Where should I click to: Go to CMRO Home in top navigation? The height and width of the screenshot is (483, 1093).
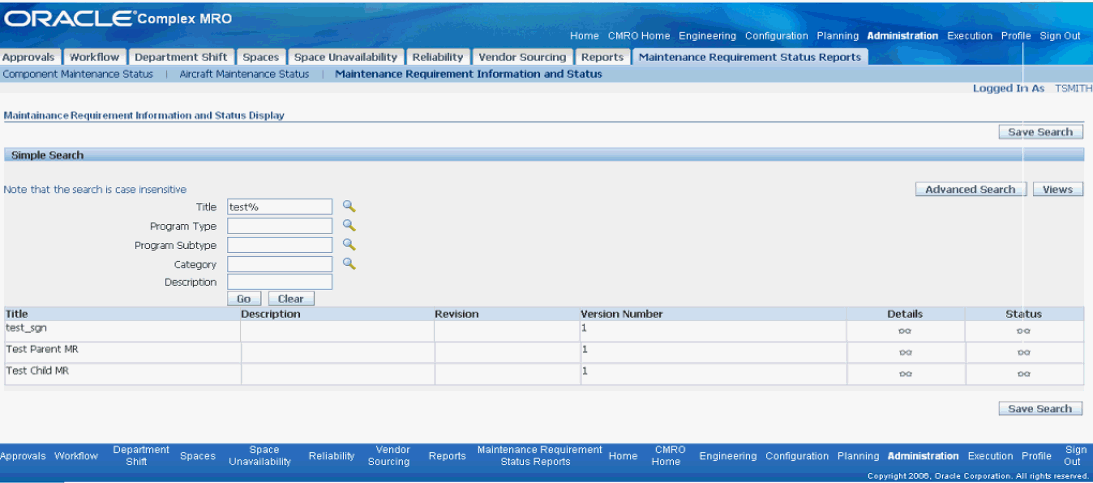tap(639, 36)
